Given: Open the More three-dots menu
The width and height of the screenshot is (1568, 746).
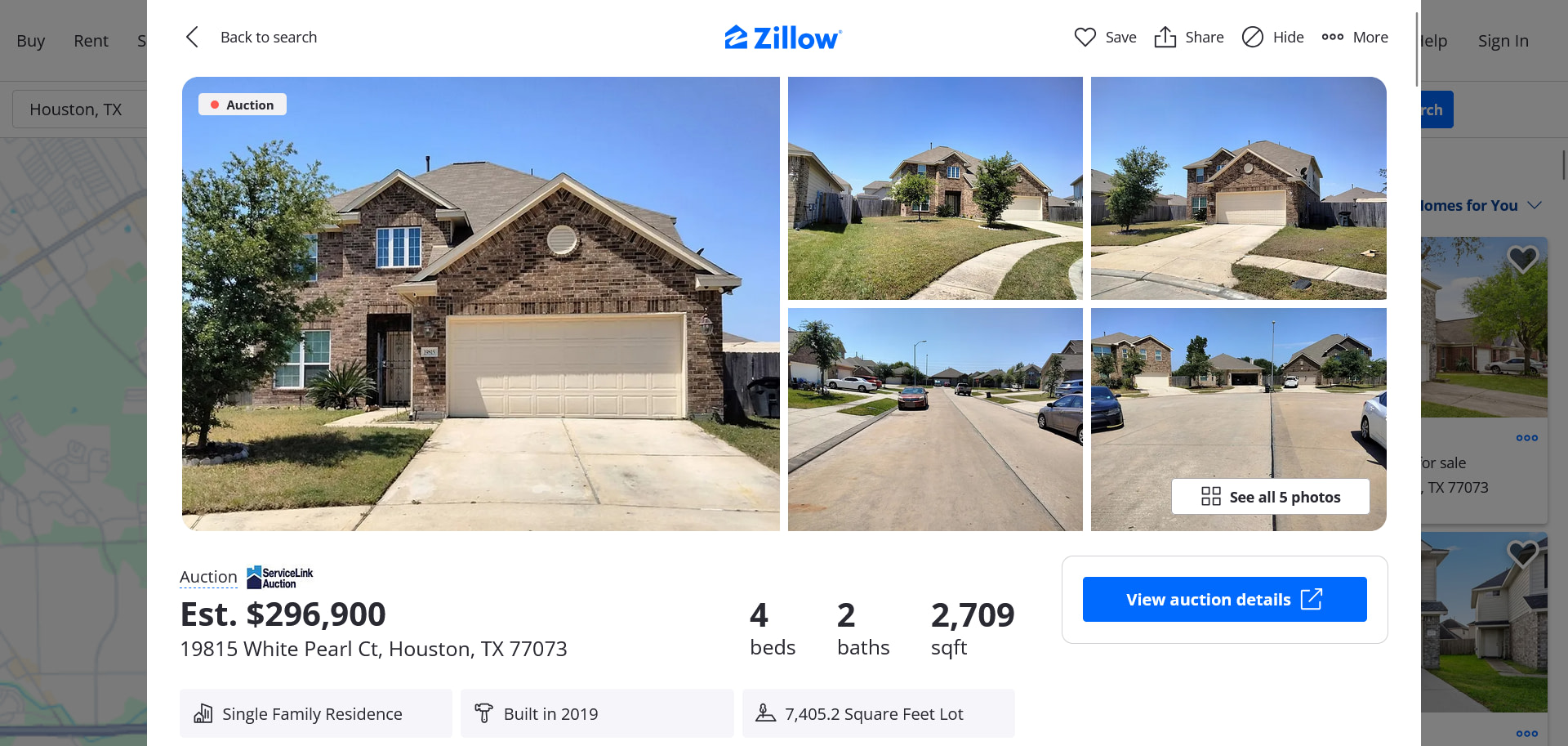Looking at the screenshot, I should (x=1332, y=37).
